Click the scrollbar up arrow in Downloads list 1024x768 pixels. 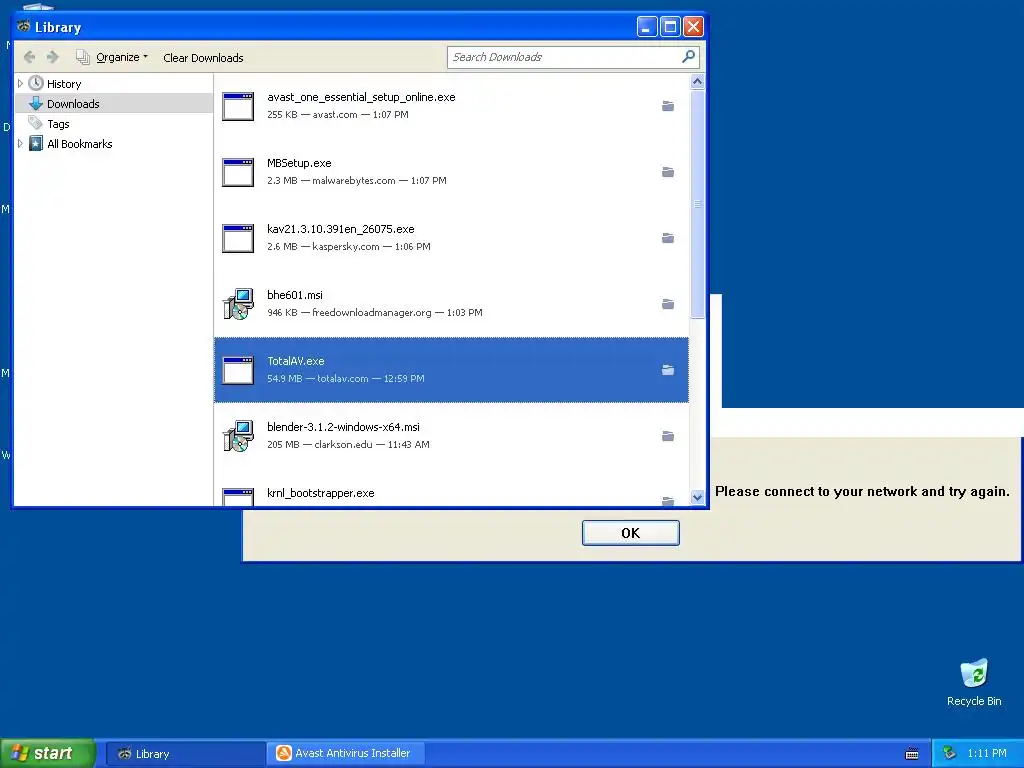tap(697, 82)
